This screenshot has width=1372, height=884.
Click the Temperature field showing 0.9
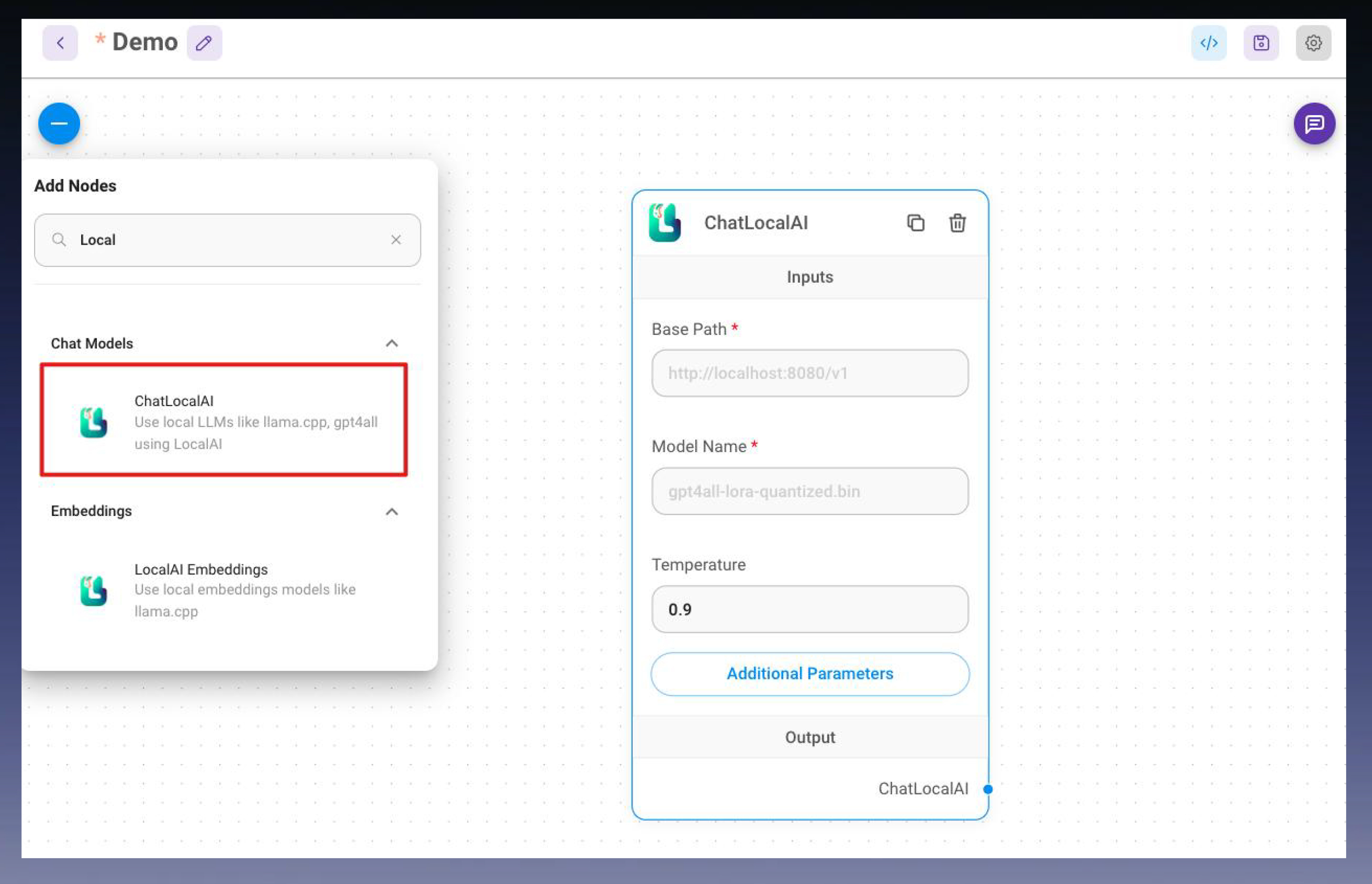(x=810, y=609)
